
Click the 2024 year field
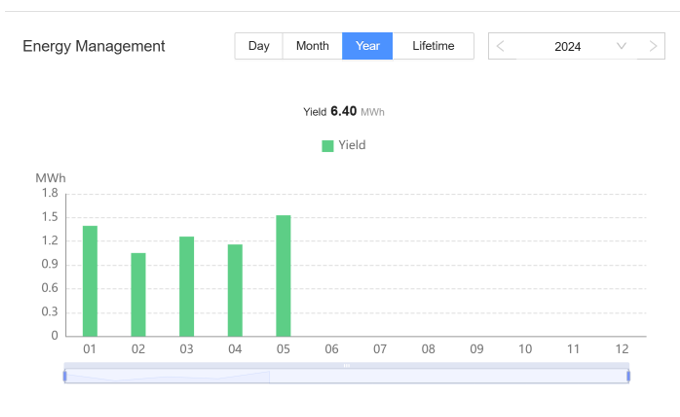coord(567,46)
